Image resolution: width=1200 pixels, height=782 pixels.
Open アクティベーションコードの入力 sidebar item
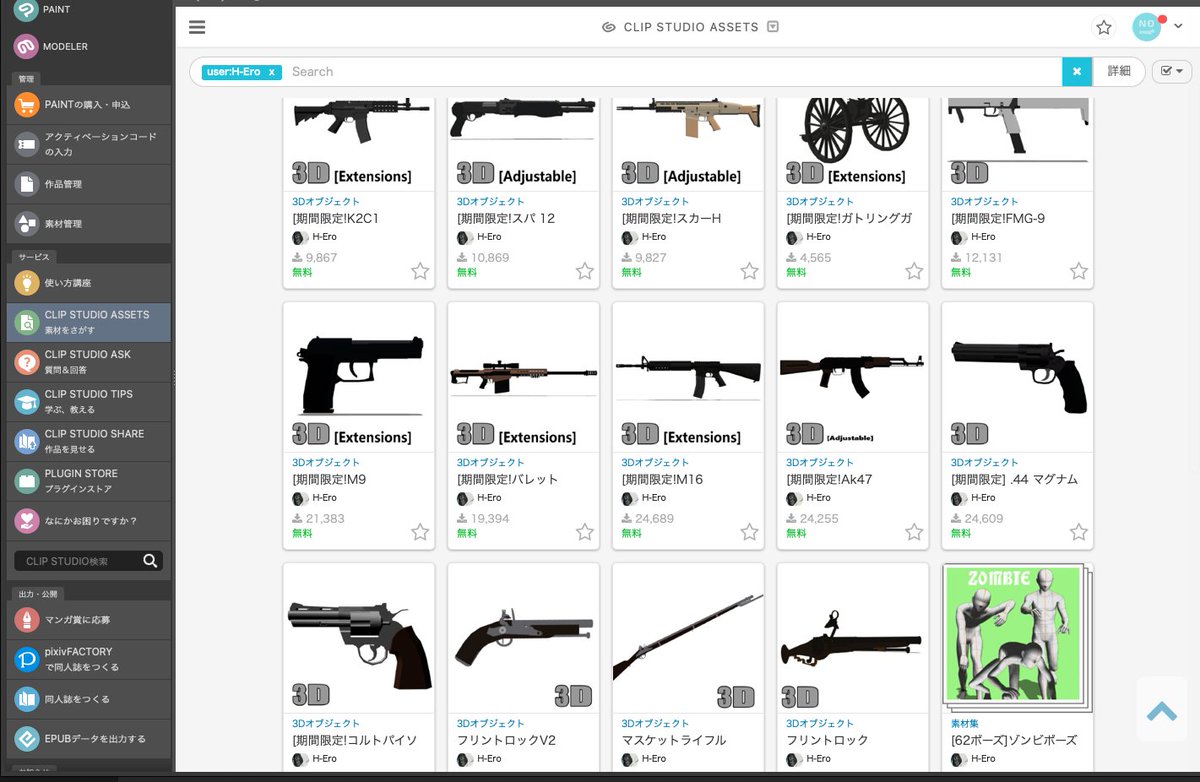[x=89, y=144]
